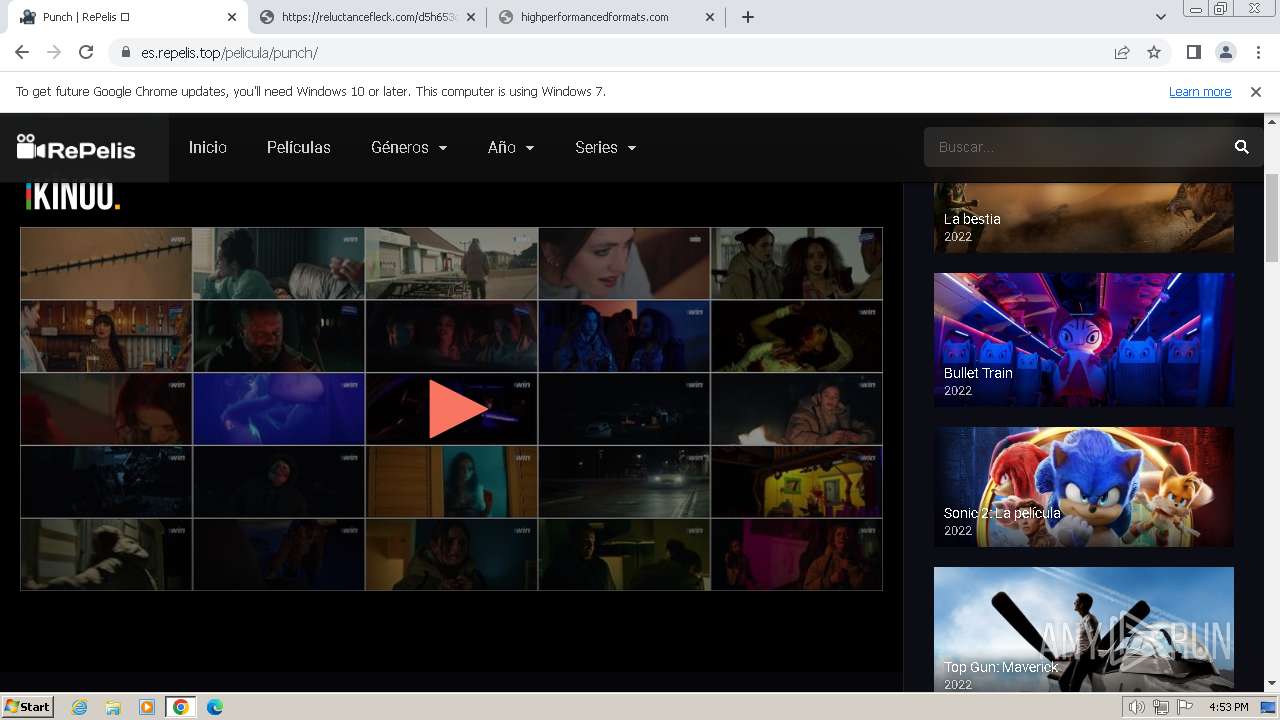Image resolution: width=1280 pixels, height=720 pixels.
Task: Click the address bar URL
Action: pyautogui.click(x=230, y=52)
